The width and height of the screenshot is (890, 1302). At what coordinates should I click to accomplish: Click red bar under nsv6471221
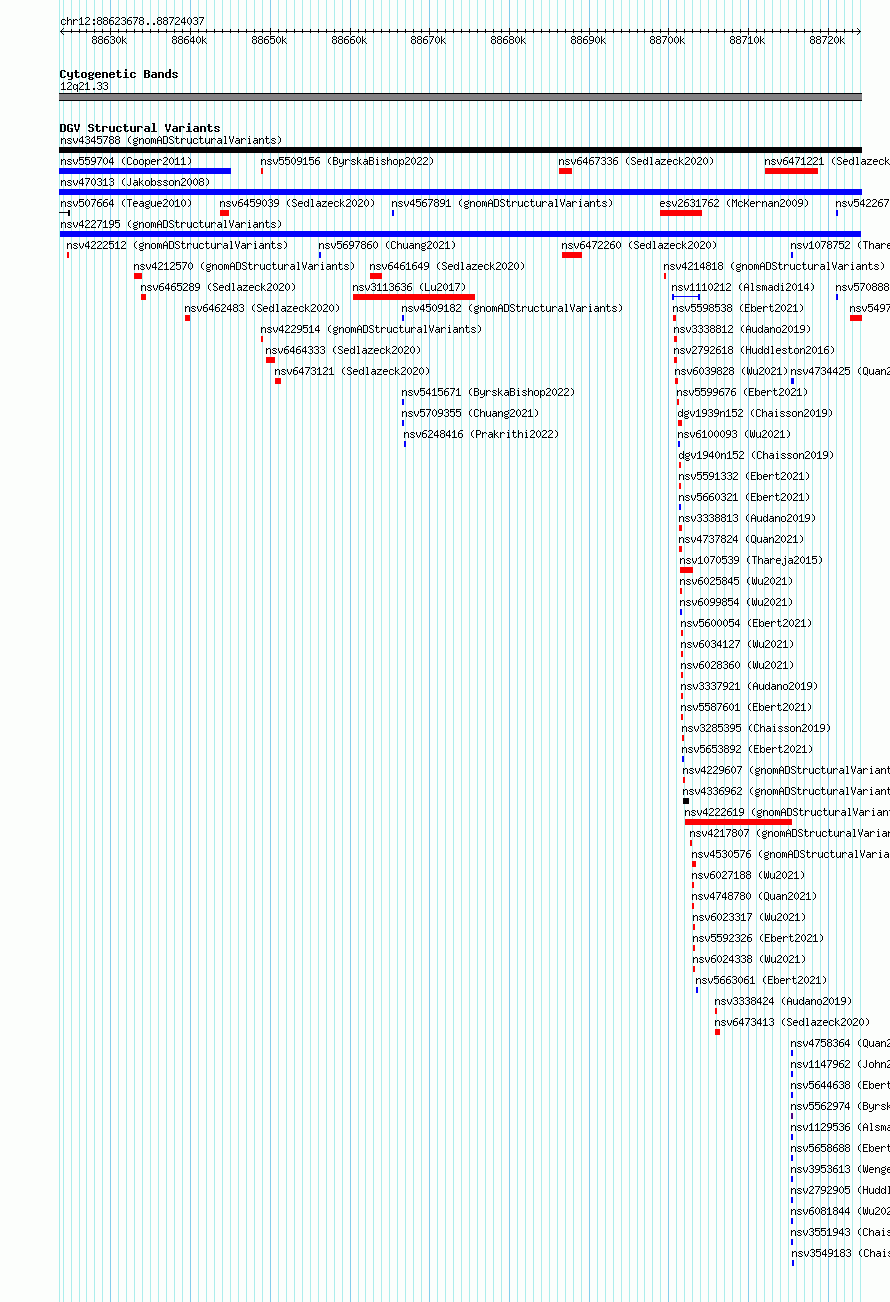791,171
